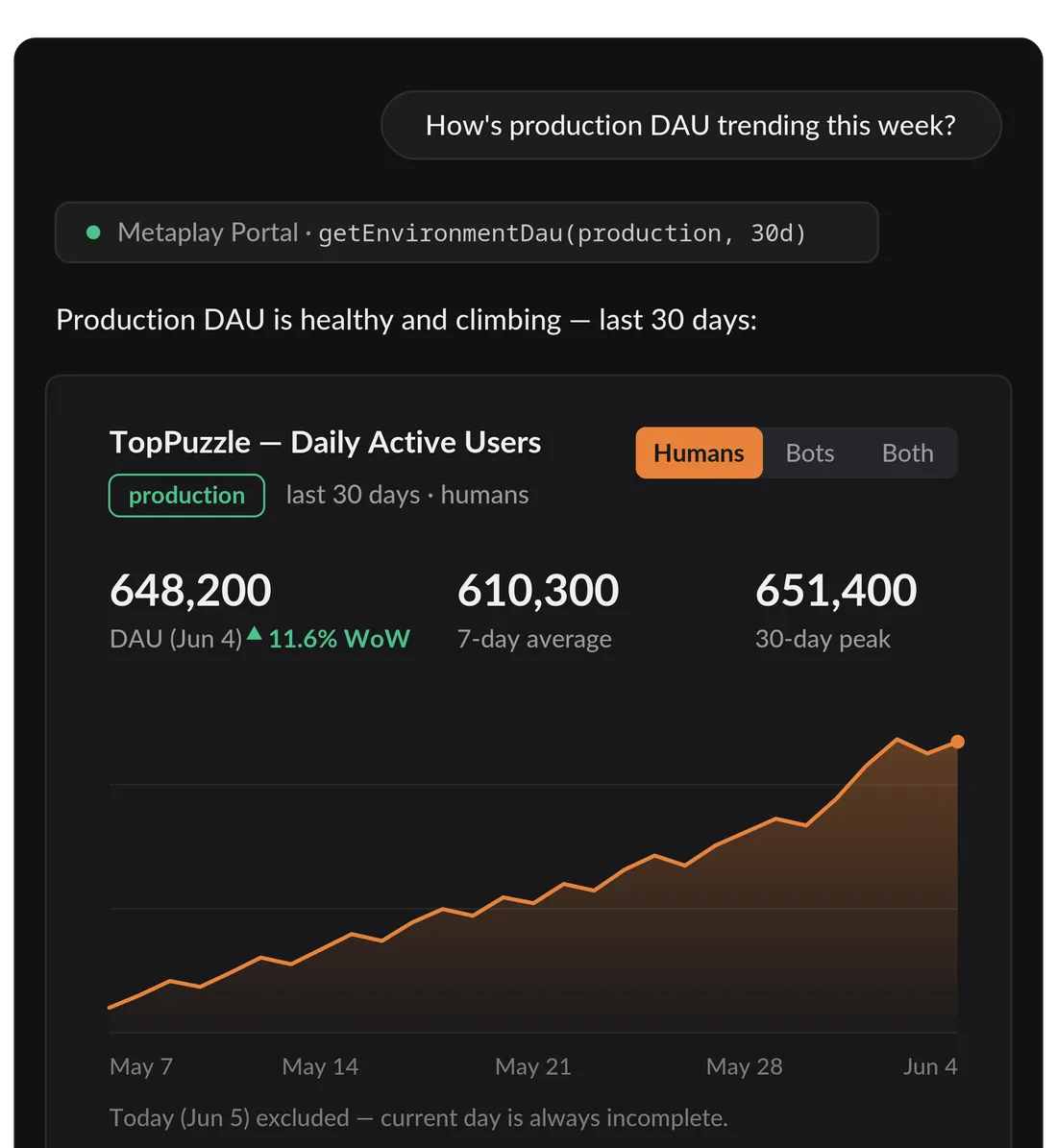
Task: Select the Humans segment toggle
Action: [x=699, y=452]
